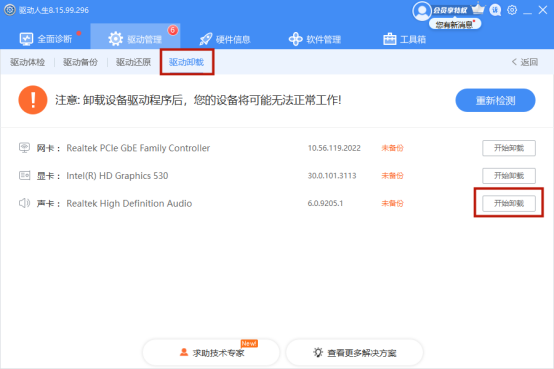
Task: Switch to the 全面诊断 tab
Action: [46, 39]
